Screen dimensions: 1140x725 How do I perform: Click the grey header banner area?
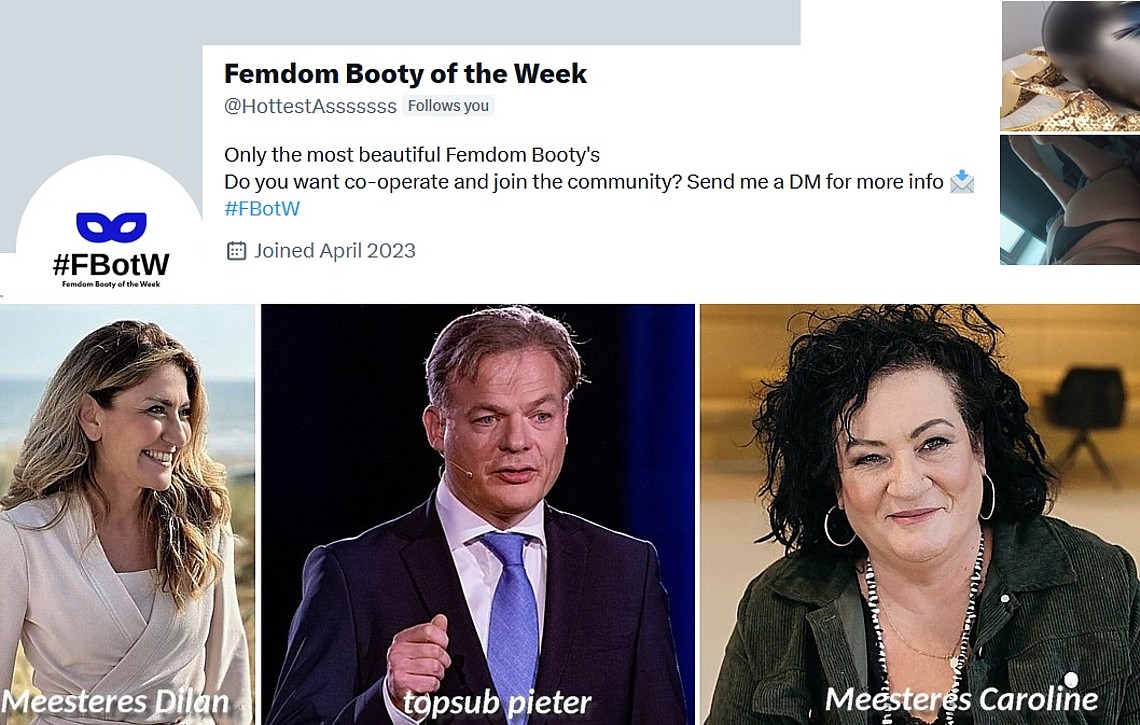click(400, 22)
